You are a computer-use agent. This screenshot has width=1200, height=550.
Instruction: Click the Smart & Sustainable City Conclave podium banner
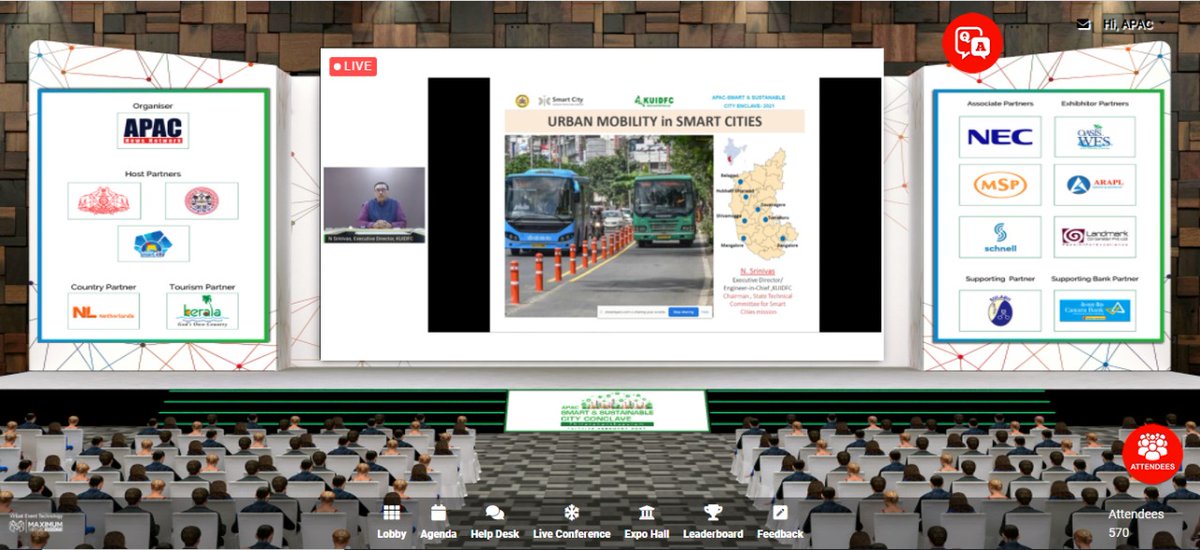606,411
